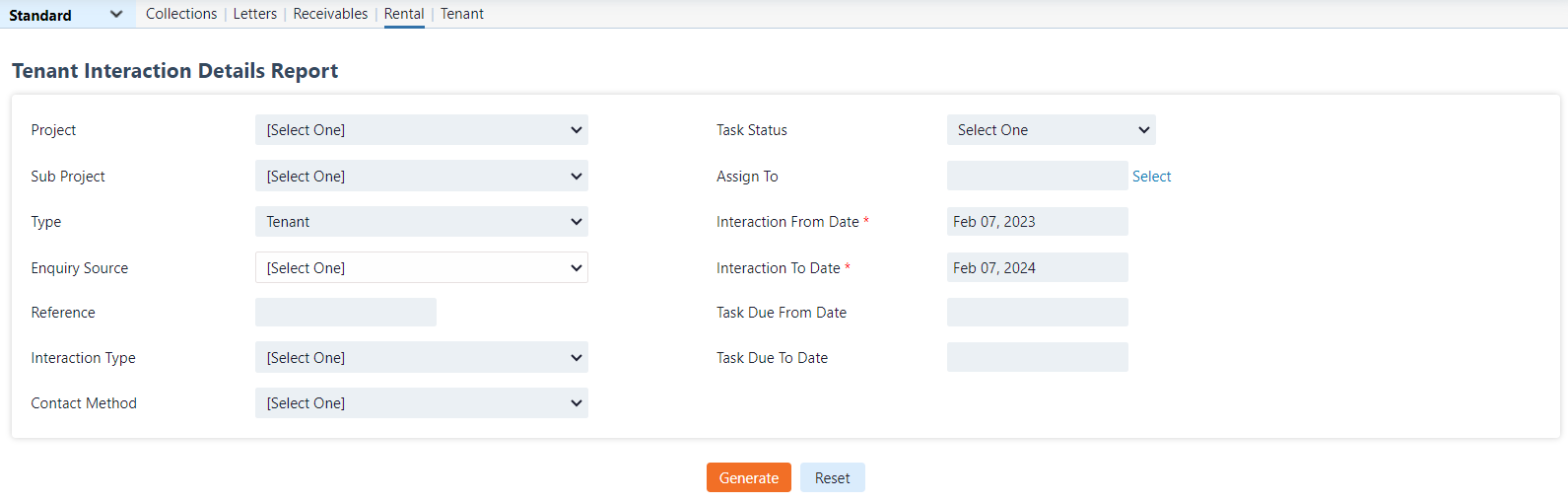
Task: Open the Sub Project dropdown
Action: pyautogui.click(x=421, y=177)
